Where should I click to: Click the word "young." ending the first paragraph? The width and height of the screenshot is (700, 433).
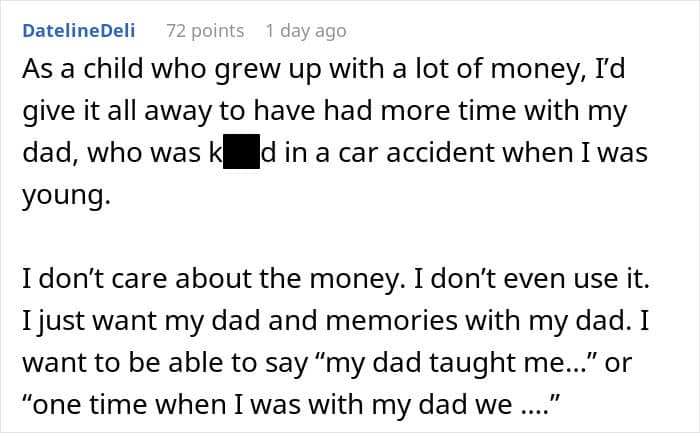pos(67,196)
